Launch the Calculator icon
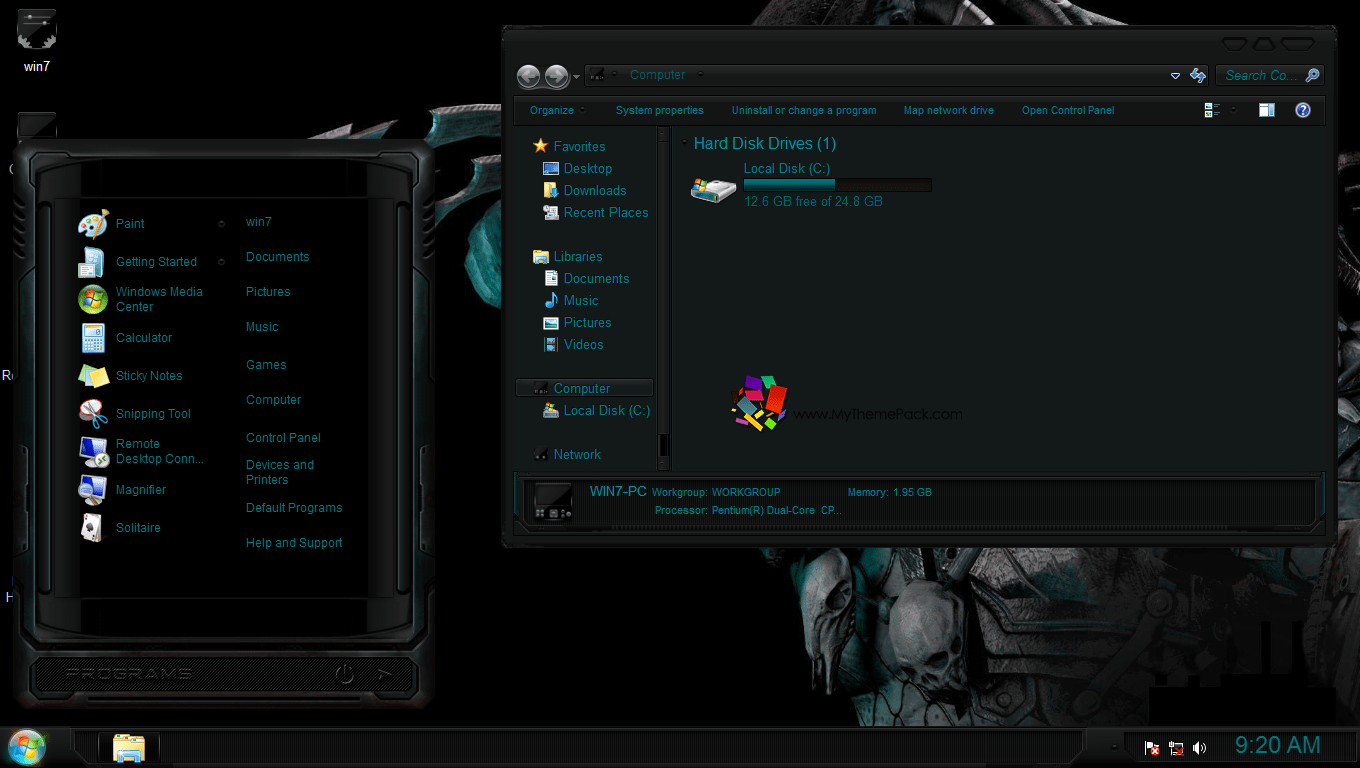This screenshot has width=1360, height=768. click(93, 338)
